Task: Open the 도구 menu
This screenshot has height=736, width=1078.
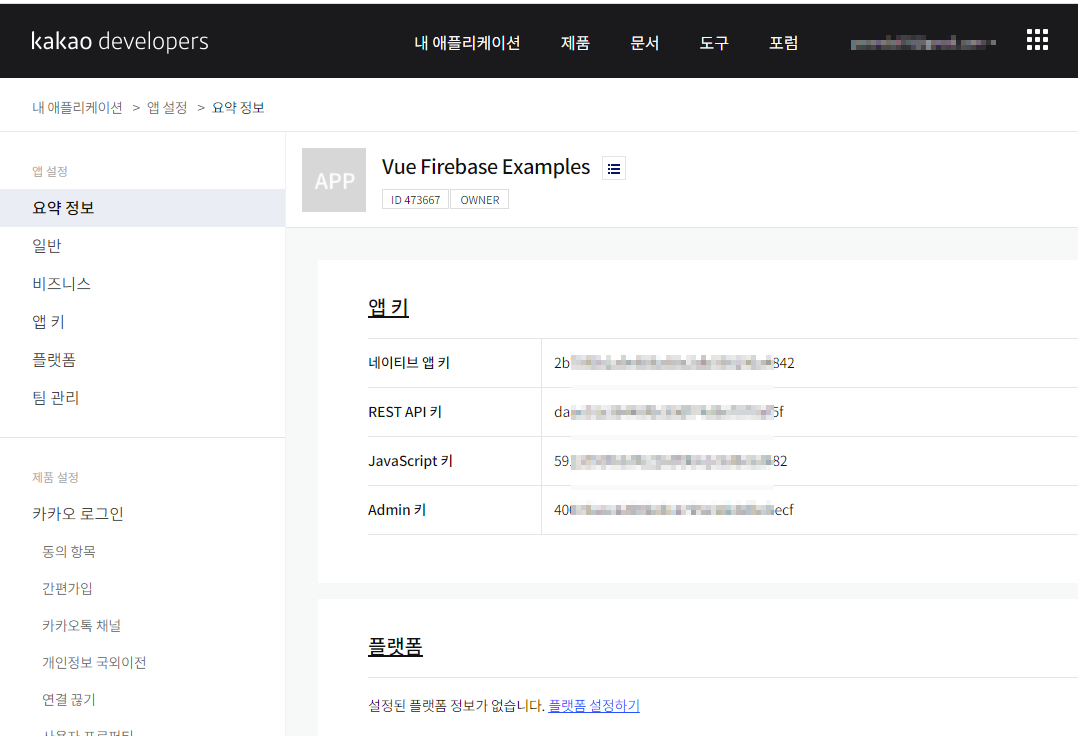Action: coord(714,43)
